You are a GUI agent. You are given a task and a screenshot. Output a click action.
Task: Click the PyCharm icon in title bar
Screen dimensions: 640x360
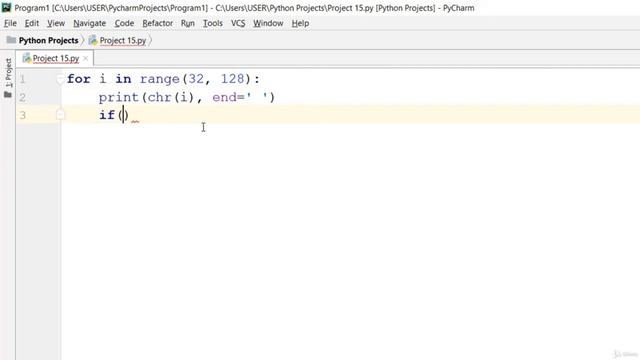[6, 7]
